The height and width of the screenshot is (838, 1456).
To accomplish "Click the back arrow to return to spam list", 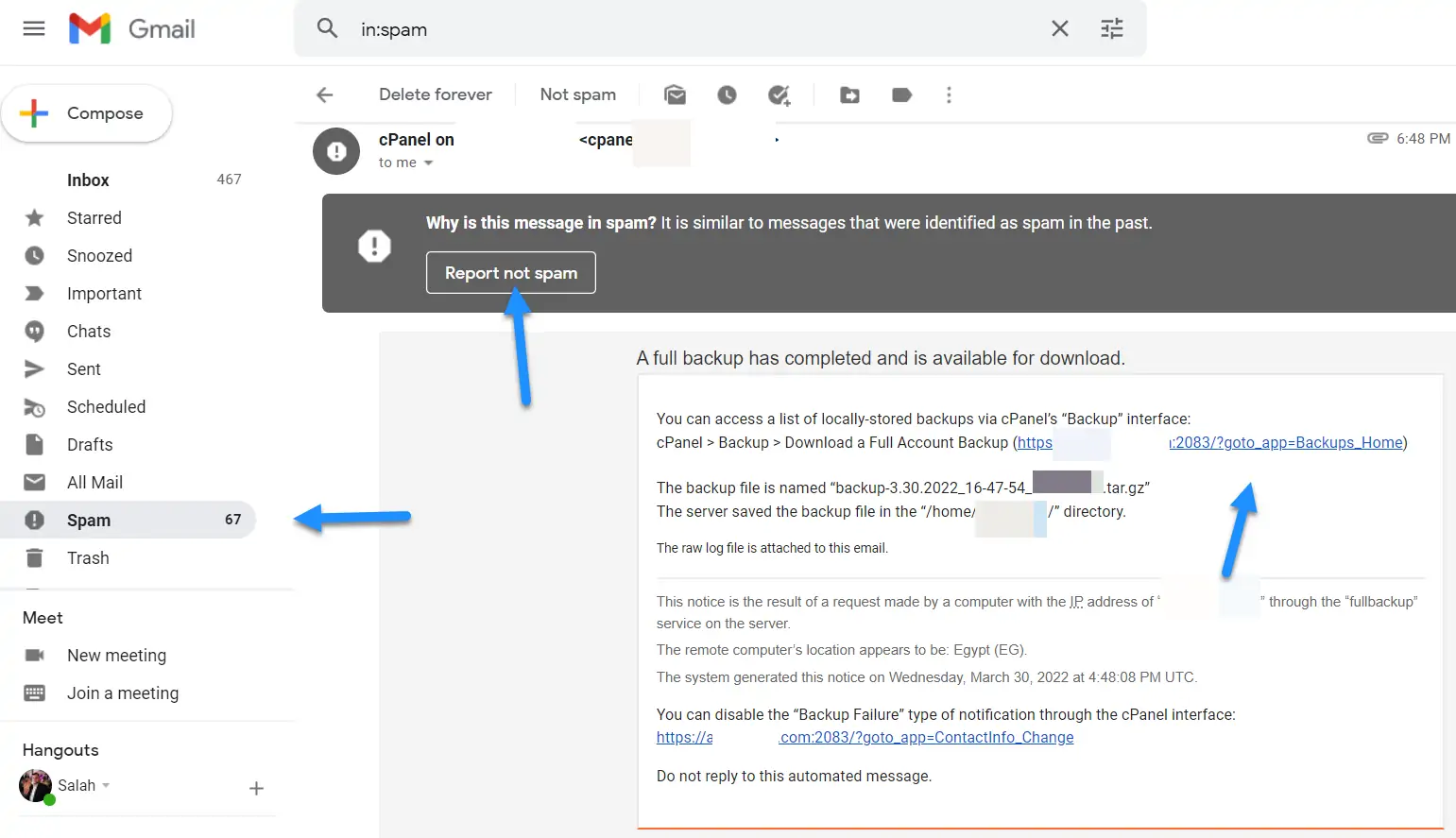I will 325,94.
